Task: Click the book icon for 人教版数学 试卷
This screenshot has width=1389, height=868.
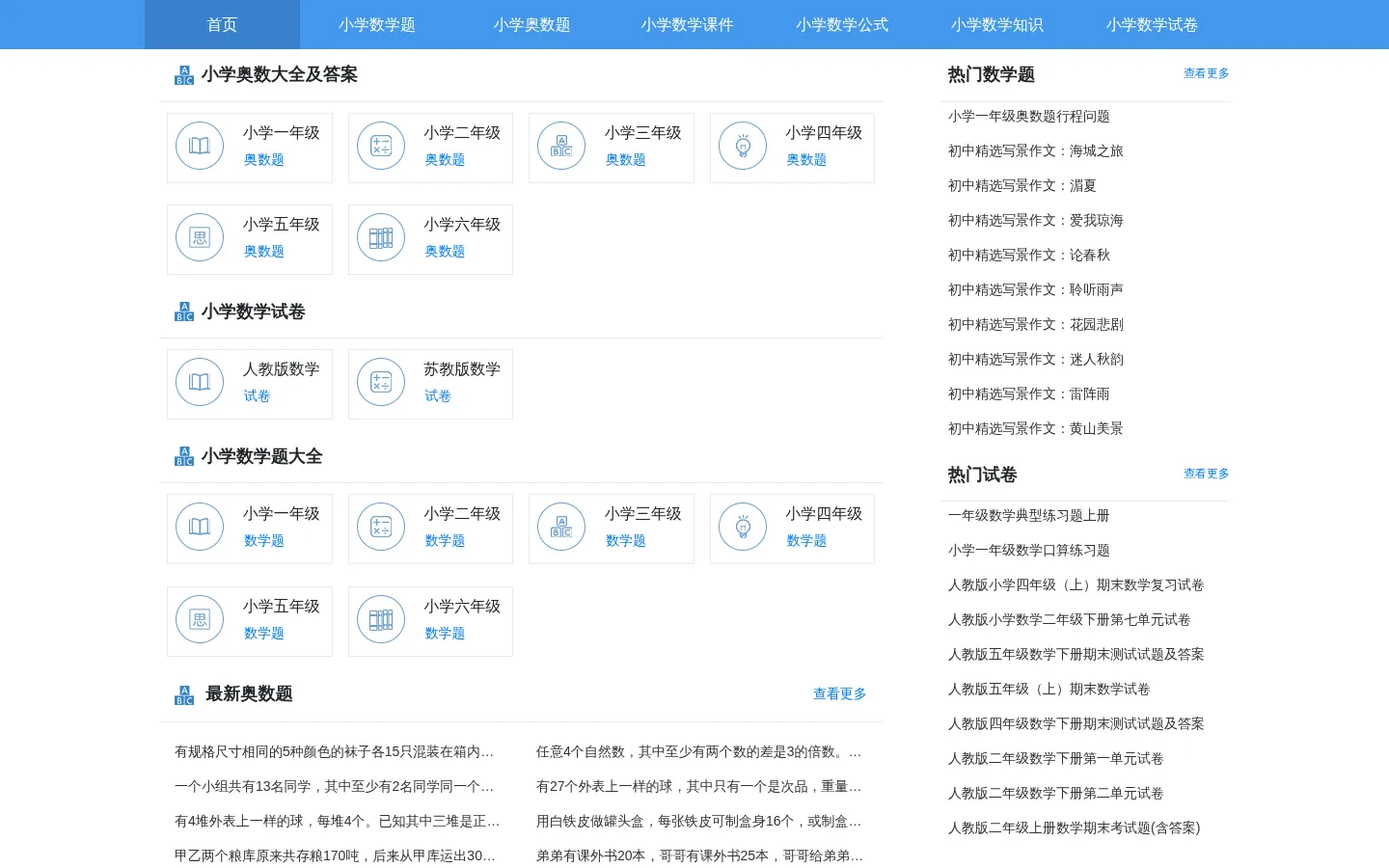Action: (200, 382)
